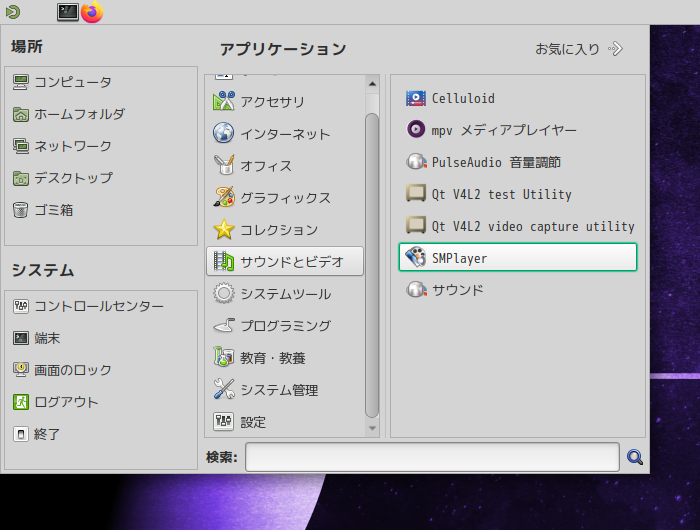Click the ネットワーク network icon
The width and height of the screenshot is (700, 530).
pos(21,146)
